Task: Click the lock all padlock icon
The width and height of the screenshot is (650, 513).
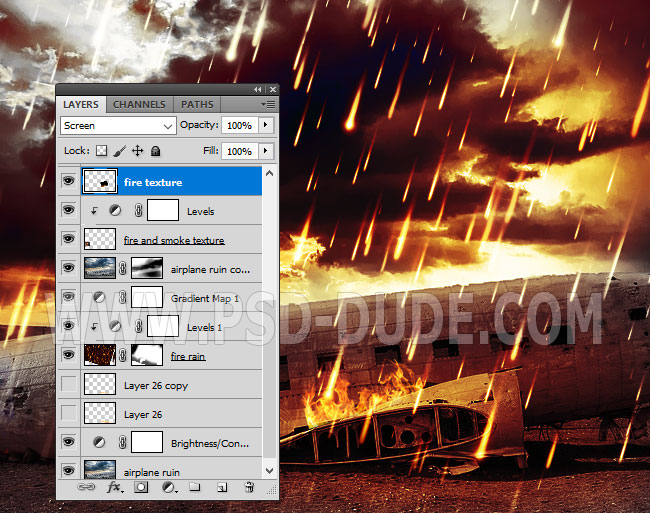Action: click(x=155, y=151)
